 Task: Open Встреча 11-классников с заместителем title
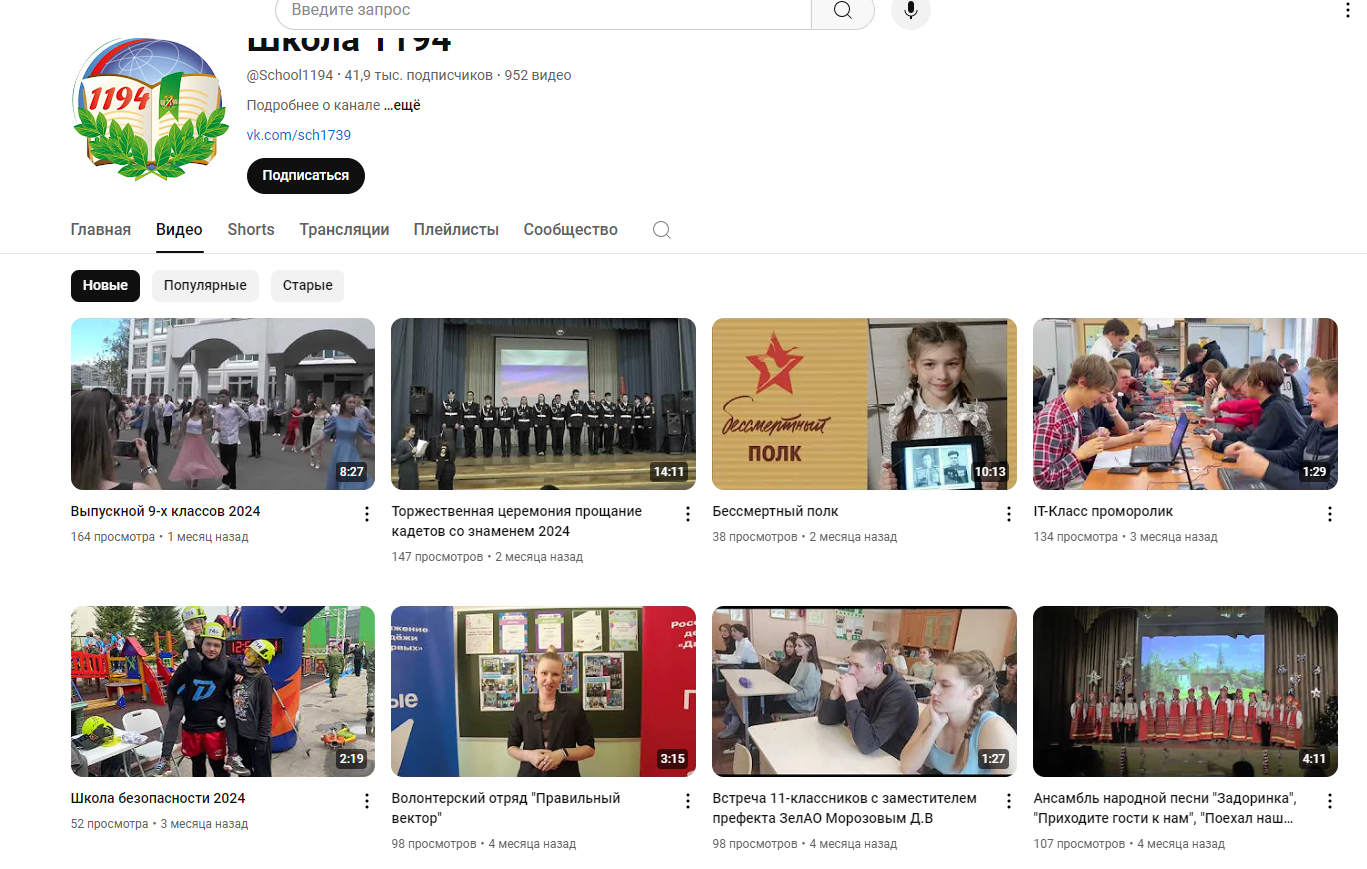[x=845, y=808]
